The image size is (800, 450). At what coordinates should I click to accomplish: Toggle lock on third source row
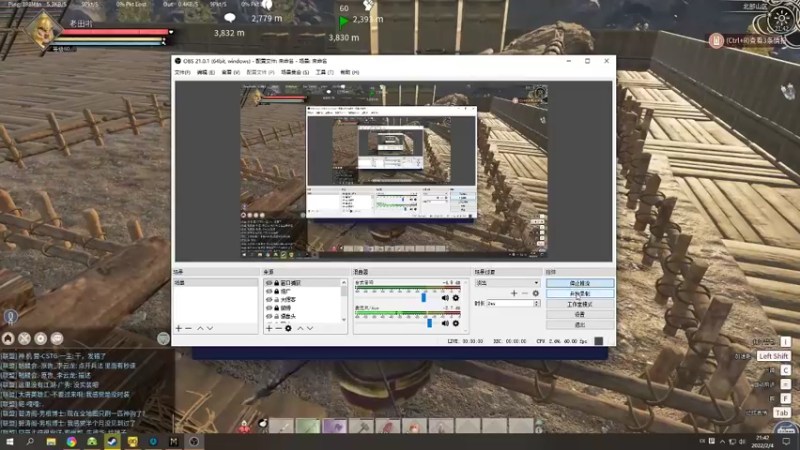click(x=277, y=299)
